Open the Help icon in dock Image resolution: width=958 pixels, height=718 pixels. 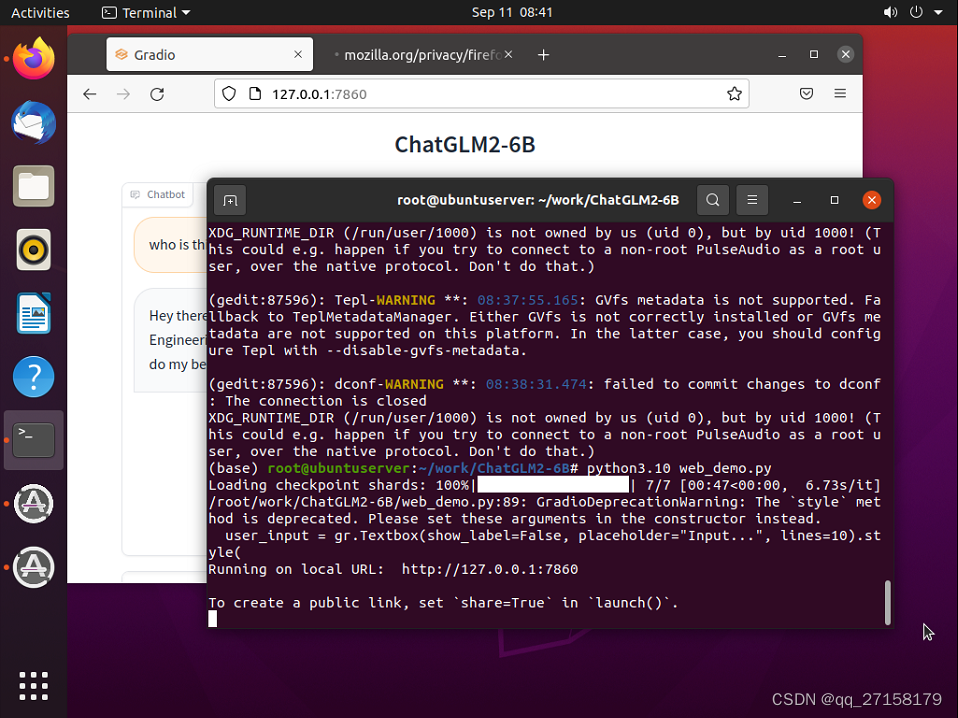tap(34, 376)
